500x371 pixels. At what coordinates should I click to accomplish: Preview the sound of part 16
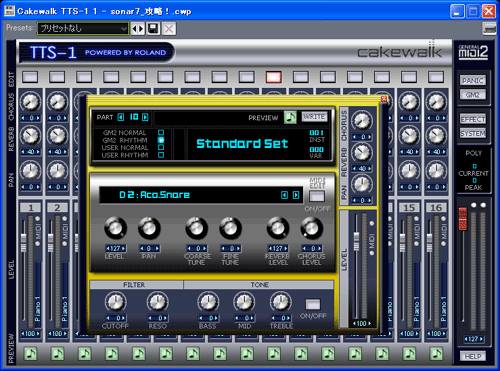point(436,354)
